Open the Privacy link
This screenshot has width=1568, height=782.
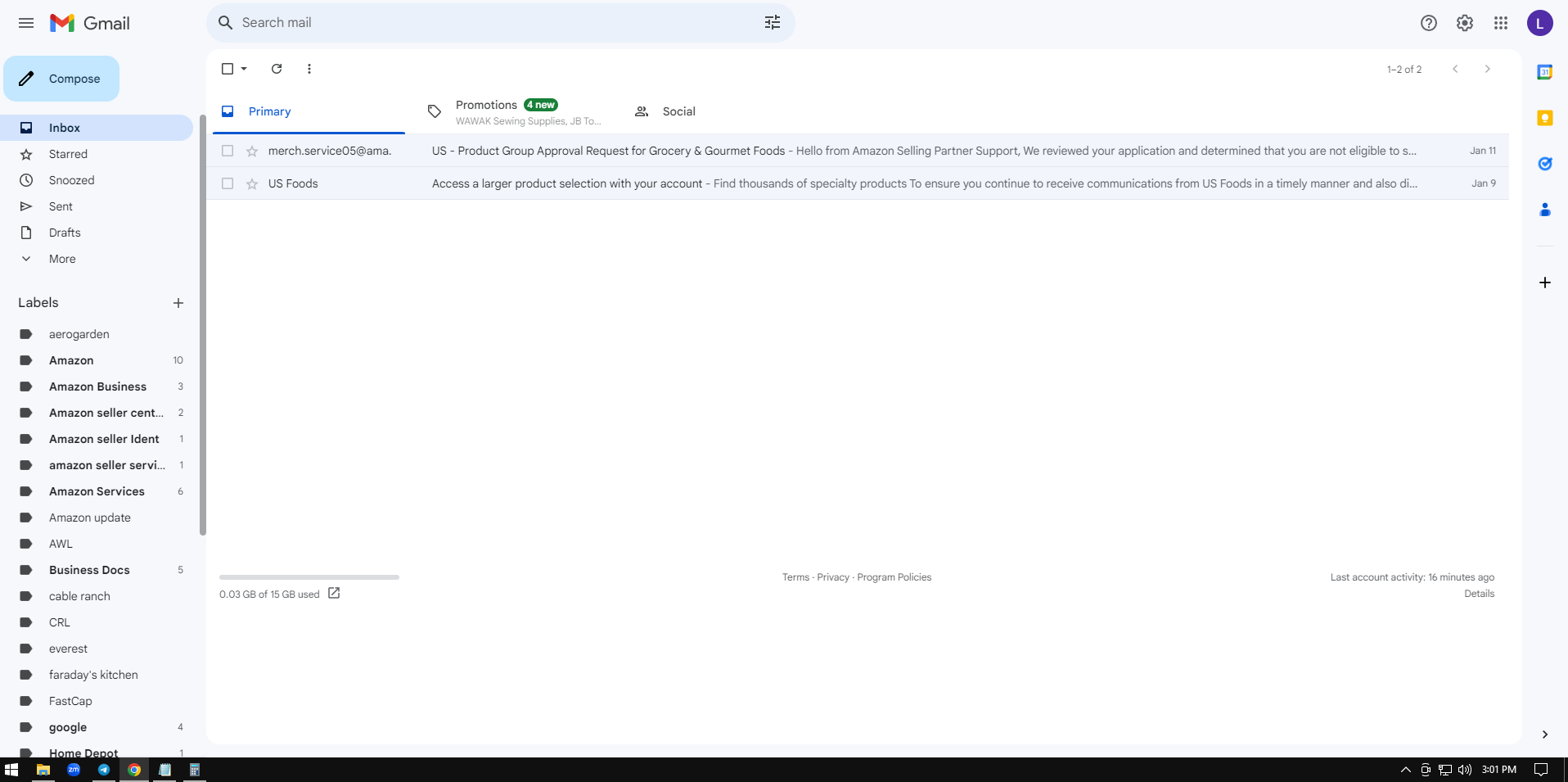tap(833, 577)
